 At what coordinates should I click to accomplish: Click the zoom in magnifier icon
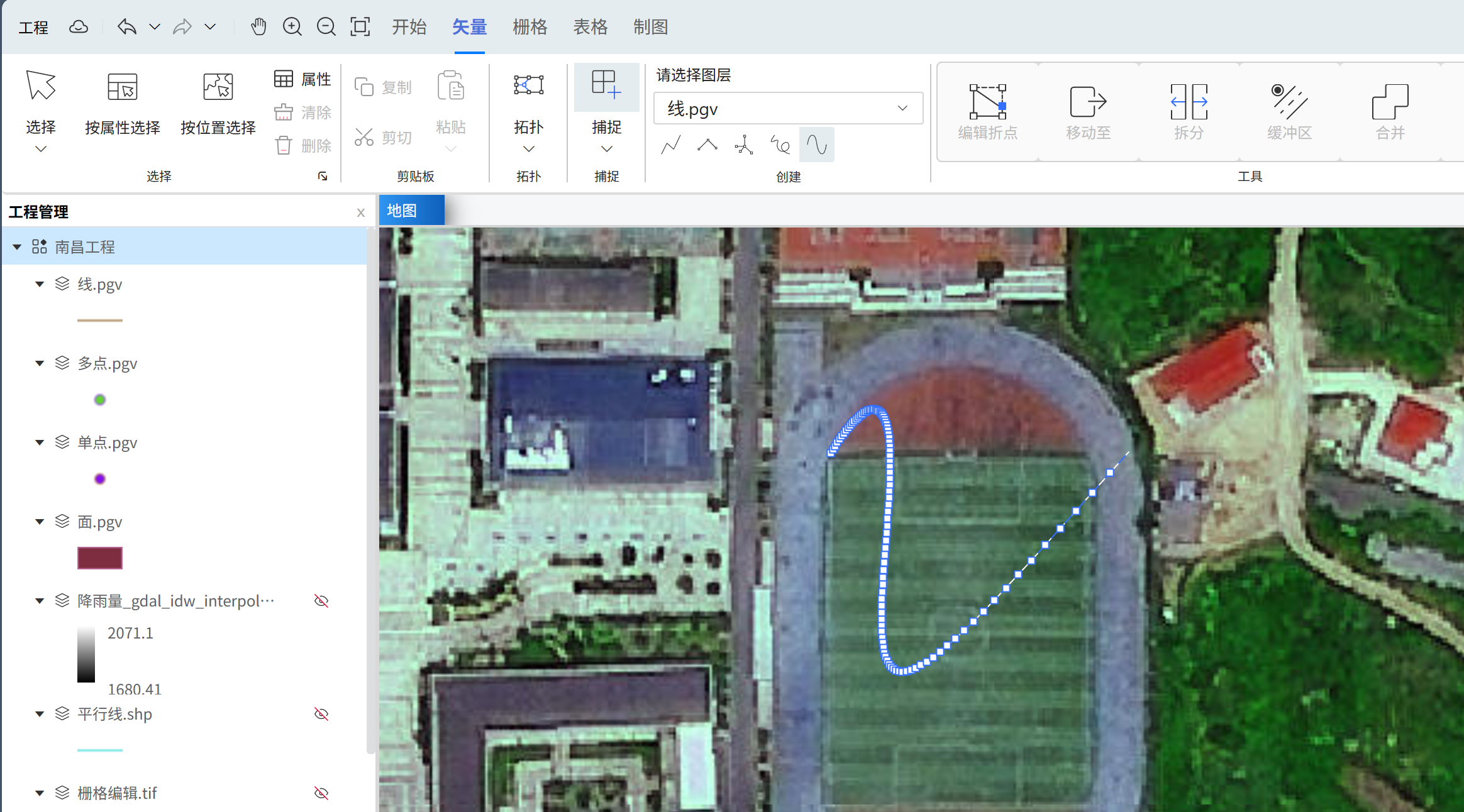click(x=292, y=27)
